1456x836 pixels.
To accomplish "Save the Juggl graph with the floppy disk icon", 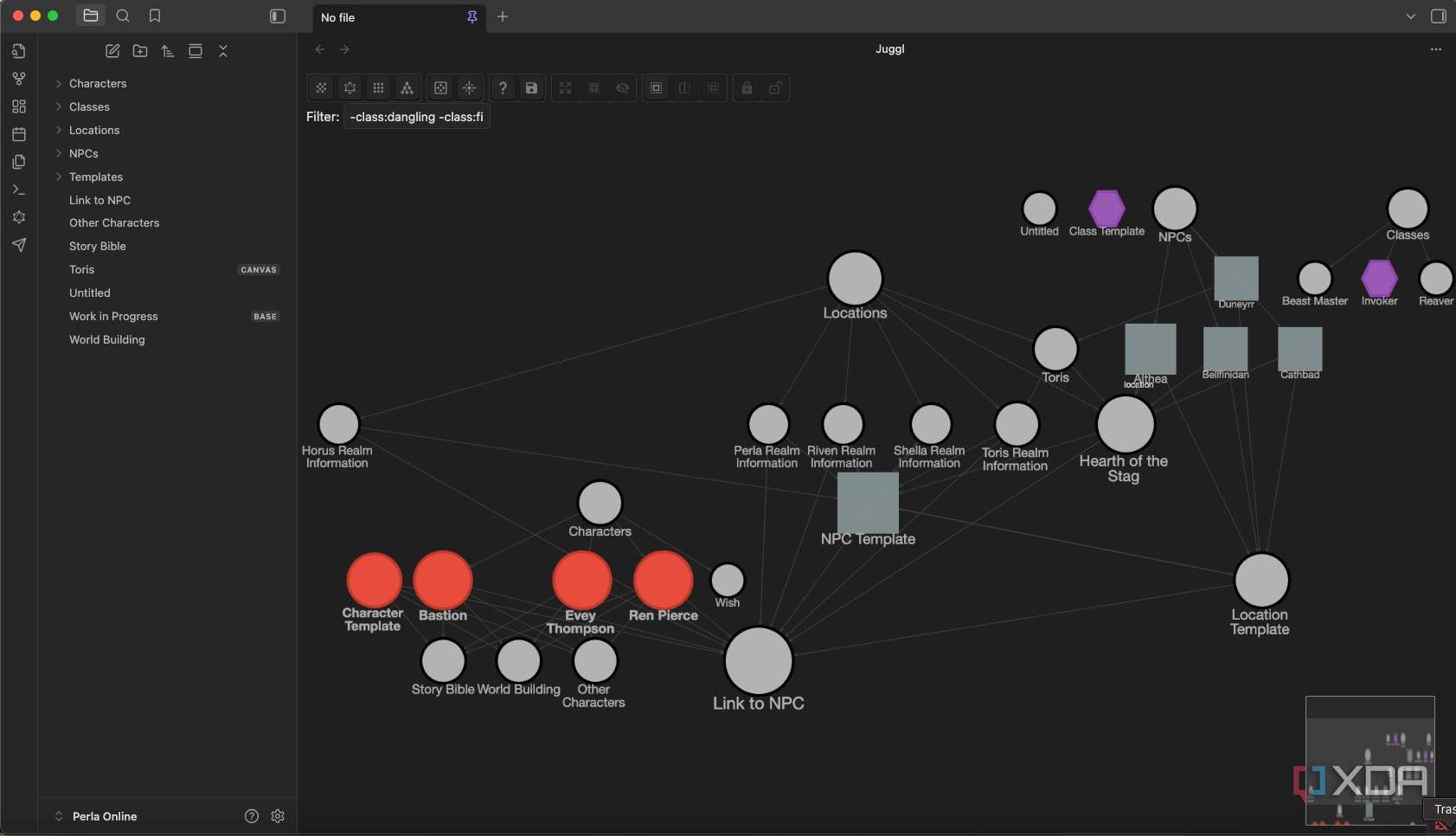I will 531,88.
